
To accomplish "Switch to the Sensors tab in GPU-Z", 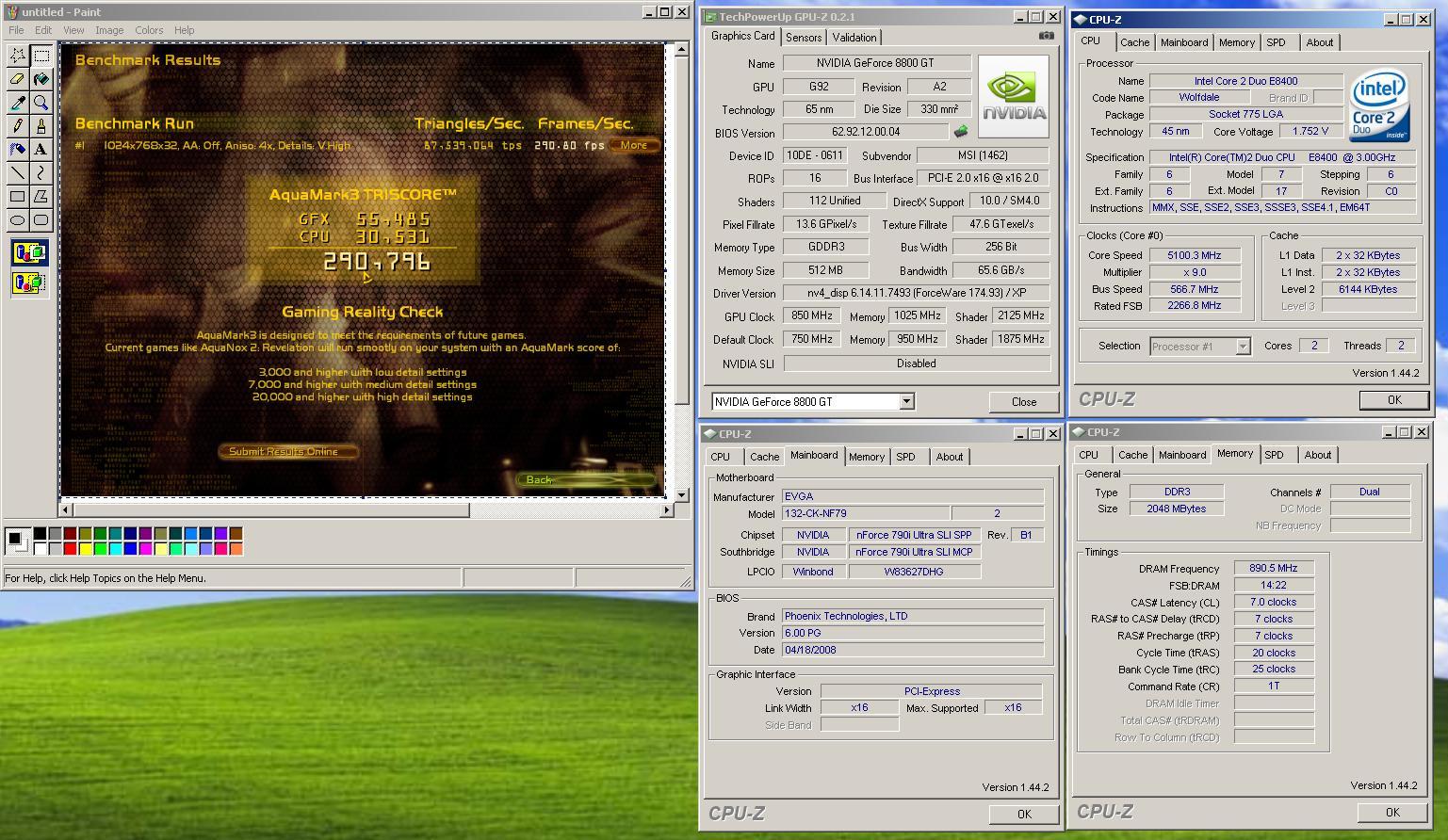I will [x=804, y=38].
